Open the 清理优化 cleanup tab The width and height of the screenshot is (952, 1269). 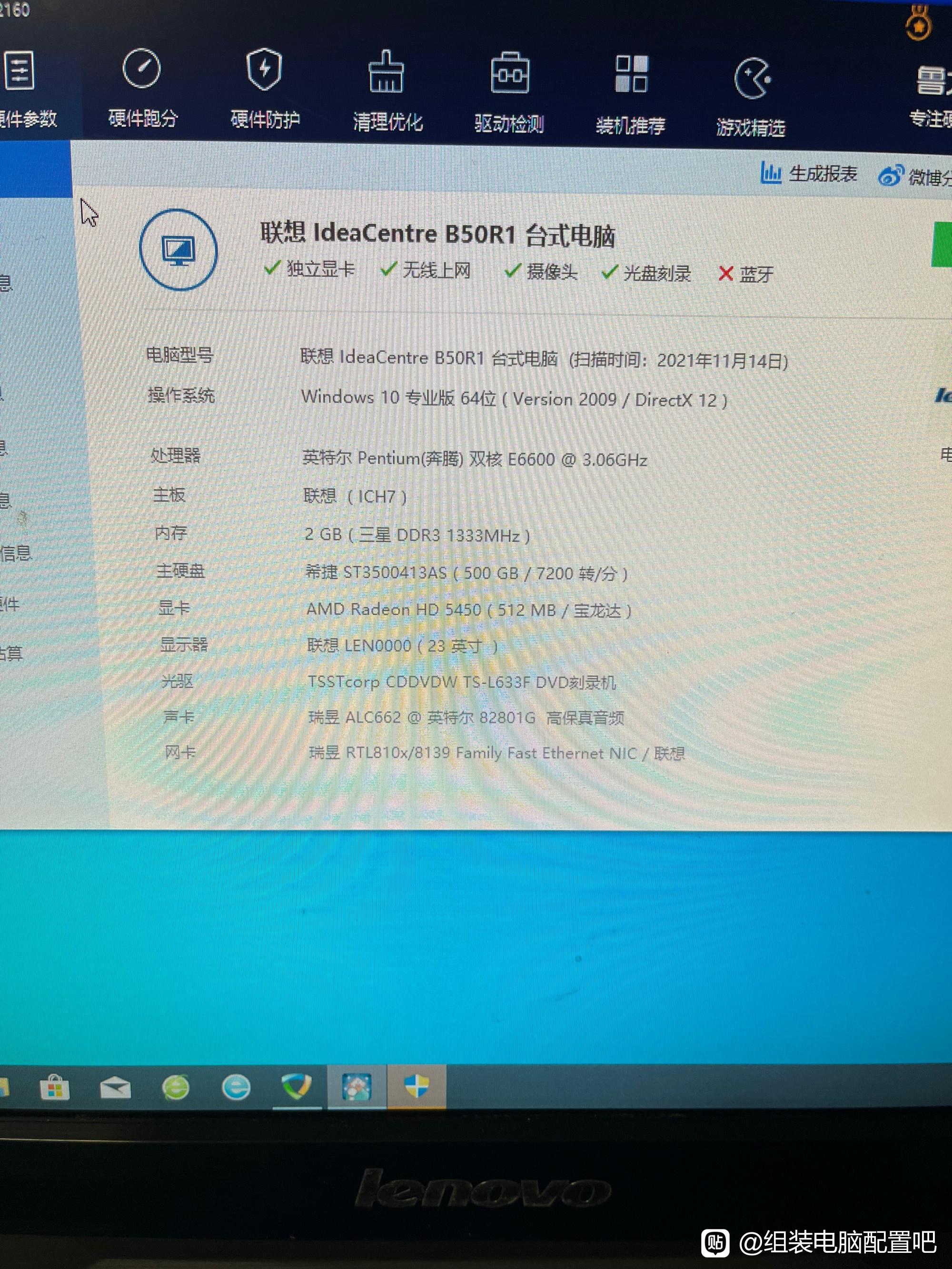pos(387,92)
